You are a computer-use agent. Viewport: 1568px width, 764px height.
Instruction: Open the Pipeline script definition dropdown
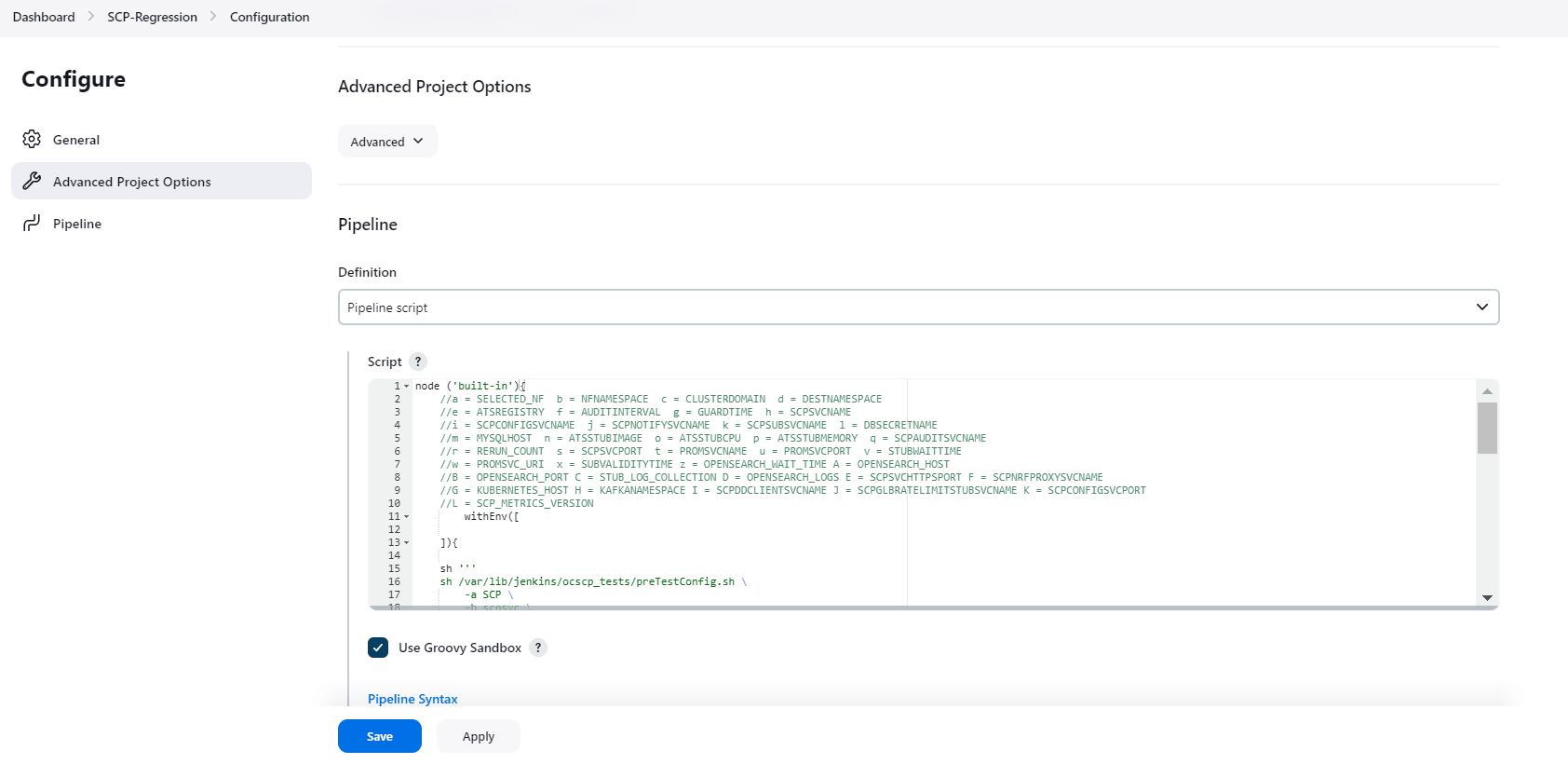[x=918, y=307]
